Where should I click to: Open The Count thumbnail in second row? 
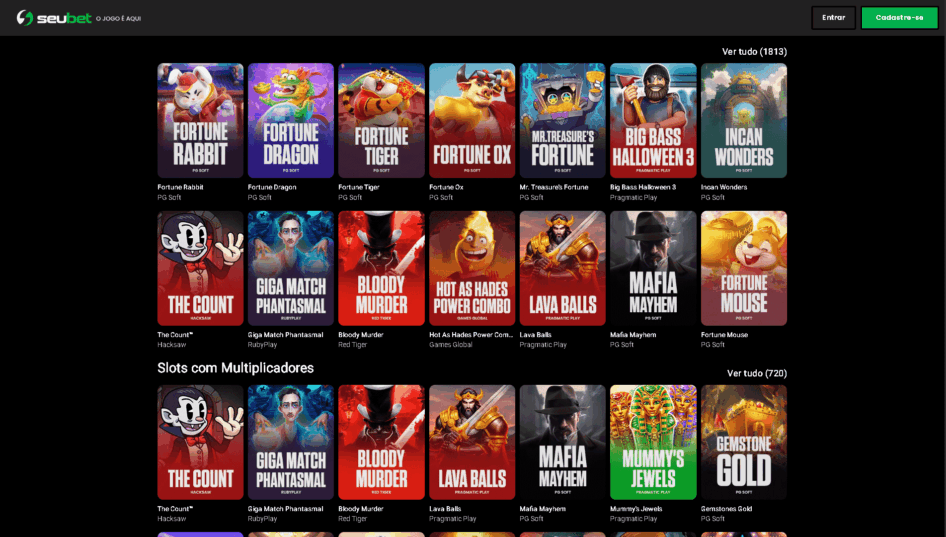point(200,268)
